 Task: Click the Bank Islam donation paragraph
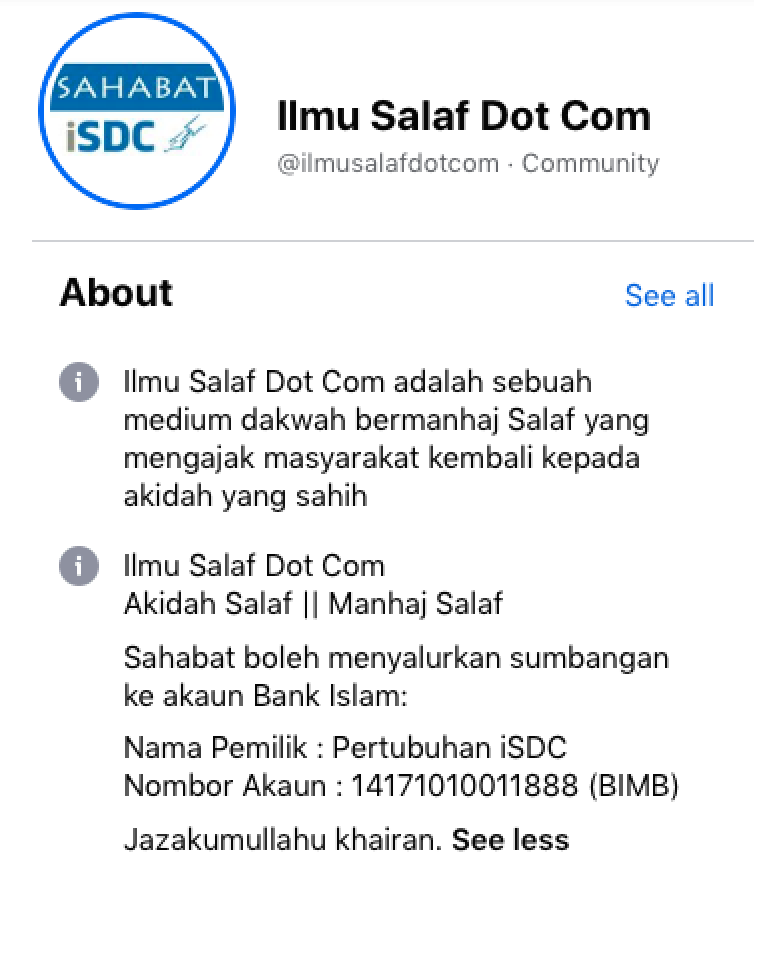396,677
